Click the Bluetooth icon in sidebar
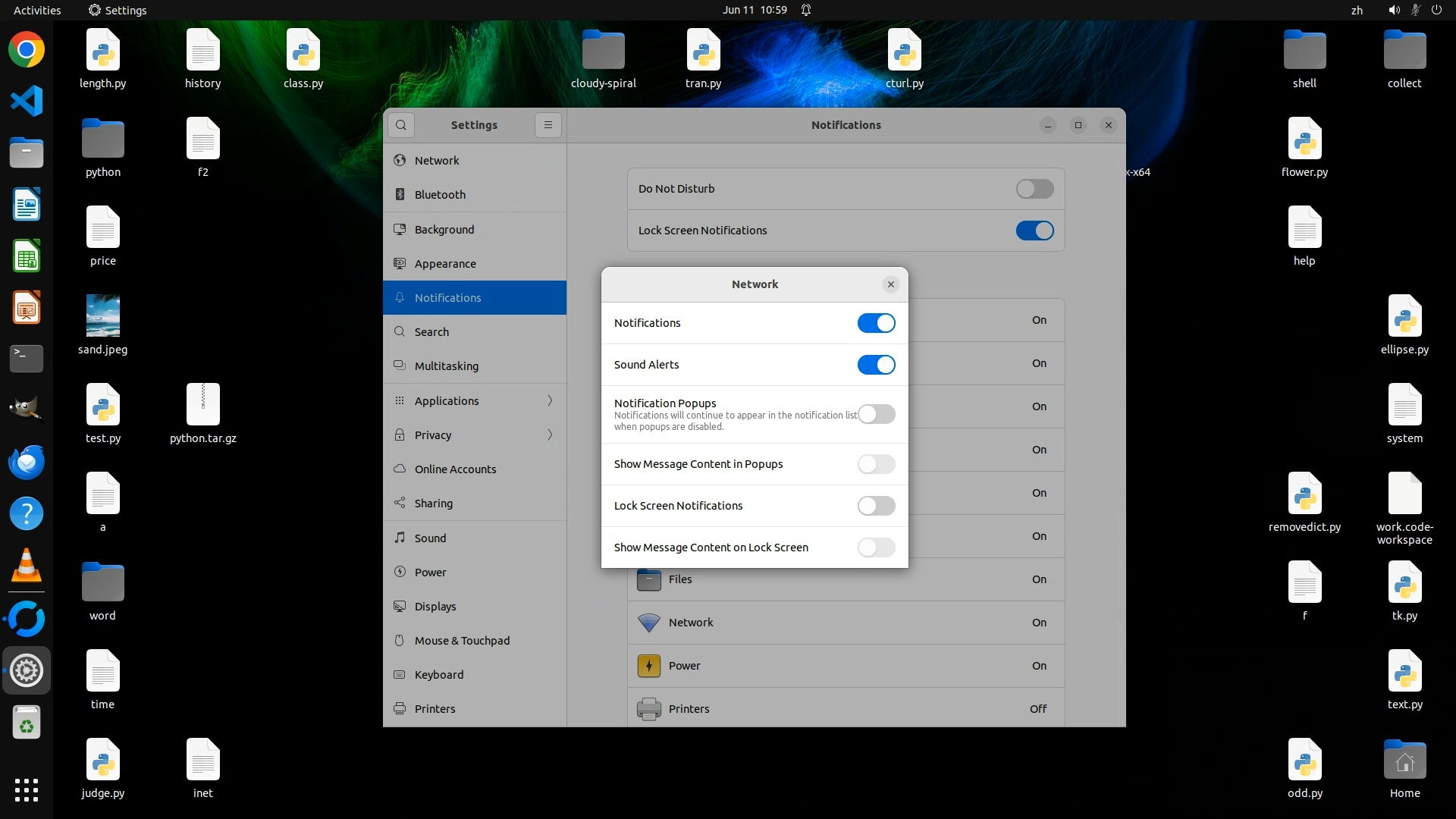Screen dimensions: 1456x819 [400, 195]
